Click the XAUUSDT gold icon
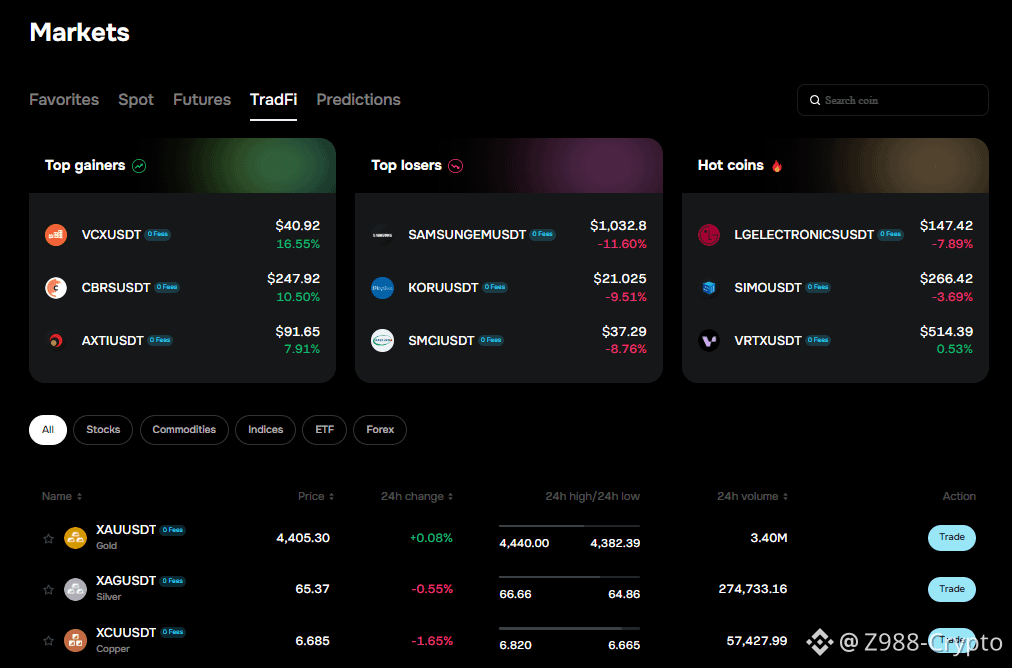The width and height of the screenshot is (1012, 668). (x=76, y=538)
